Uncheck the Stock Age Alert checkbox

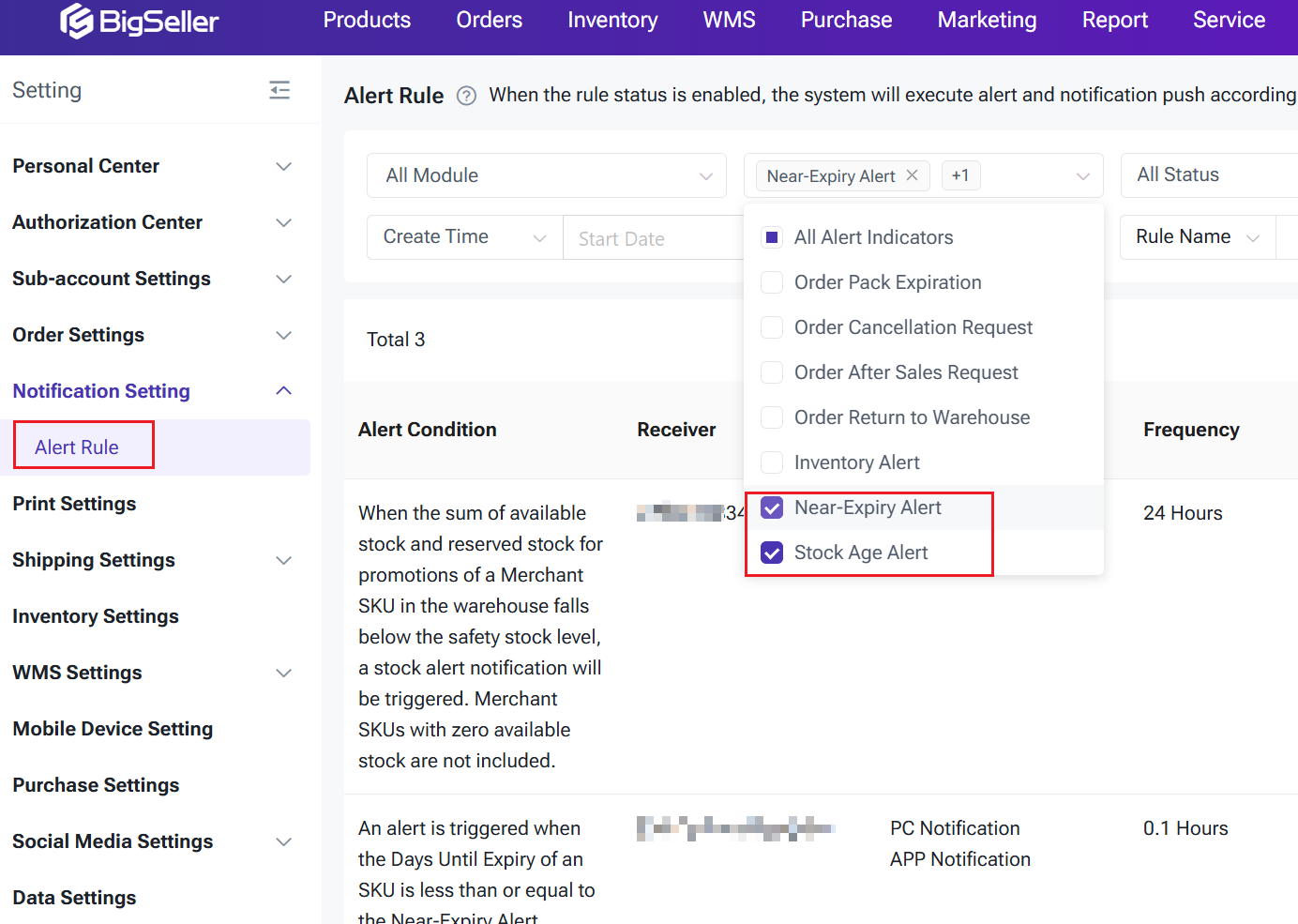pos(772,553)
